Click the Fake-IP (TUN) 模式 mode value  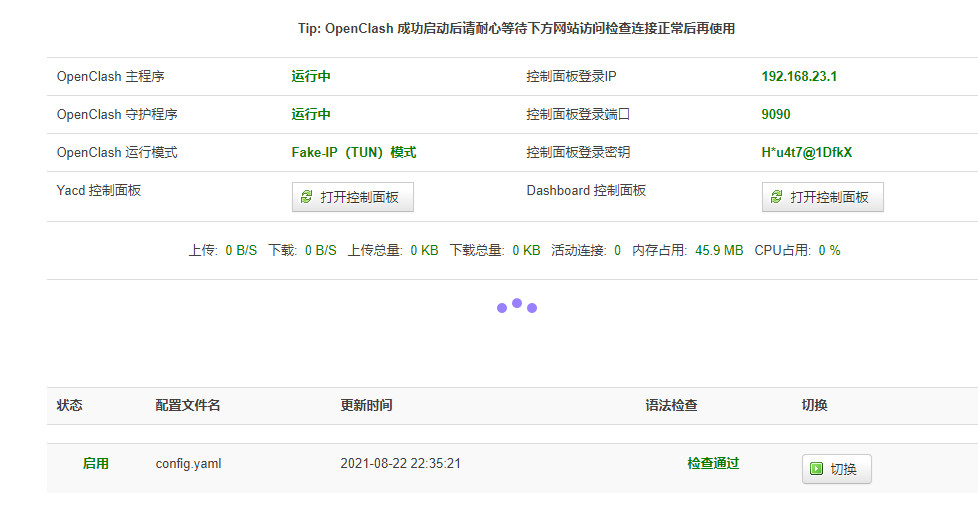click(354, 153)
